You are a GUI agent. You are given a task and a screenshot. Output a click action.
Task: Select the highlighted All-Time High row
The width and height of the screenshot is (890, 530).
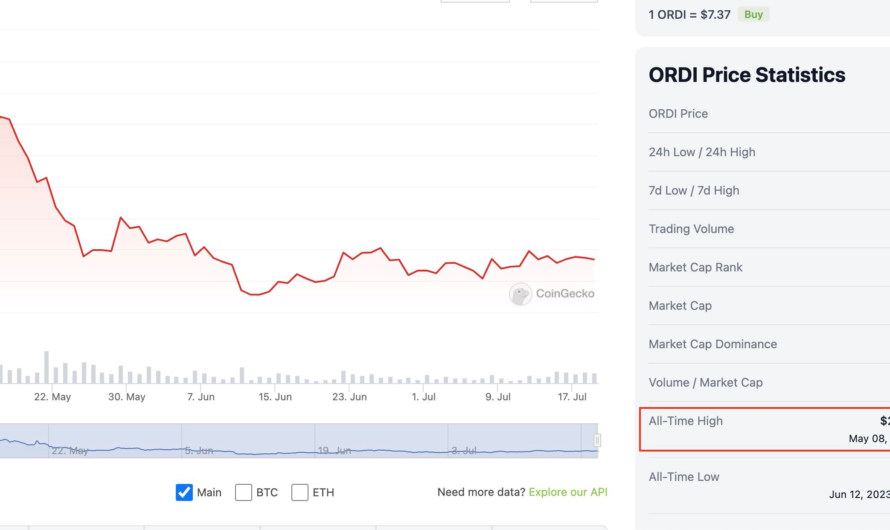click(x=765, y=429)
